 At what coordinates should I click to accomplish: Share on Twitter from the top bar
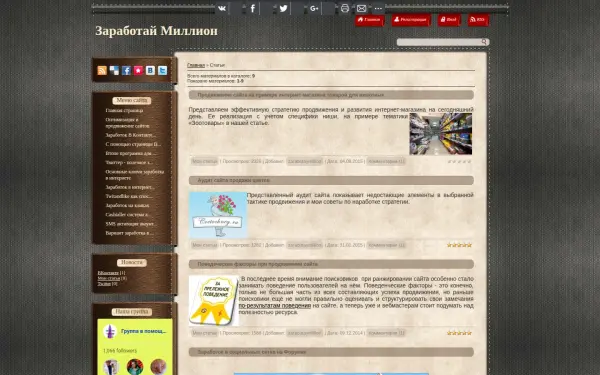[x=283, y=8]
